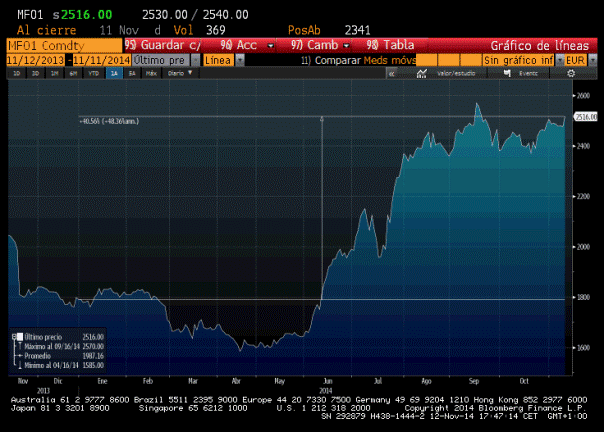
Task: Open the Último pre field dropdown arrow
Action: click(x=196, y=61)
